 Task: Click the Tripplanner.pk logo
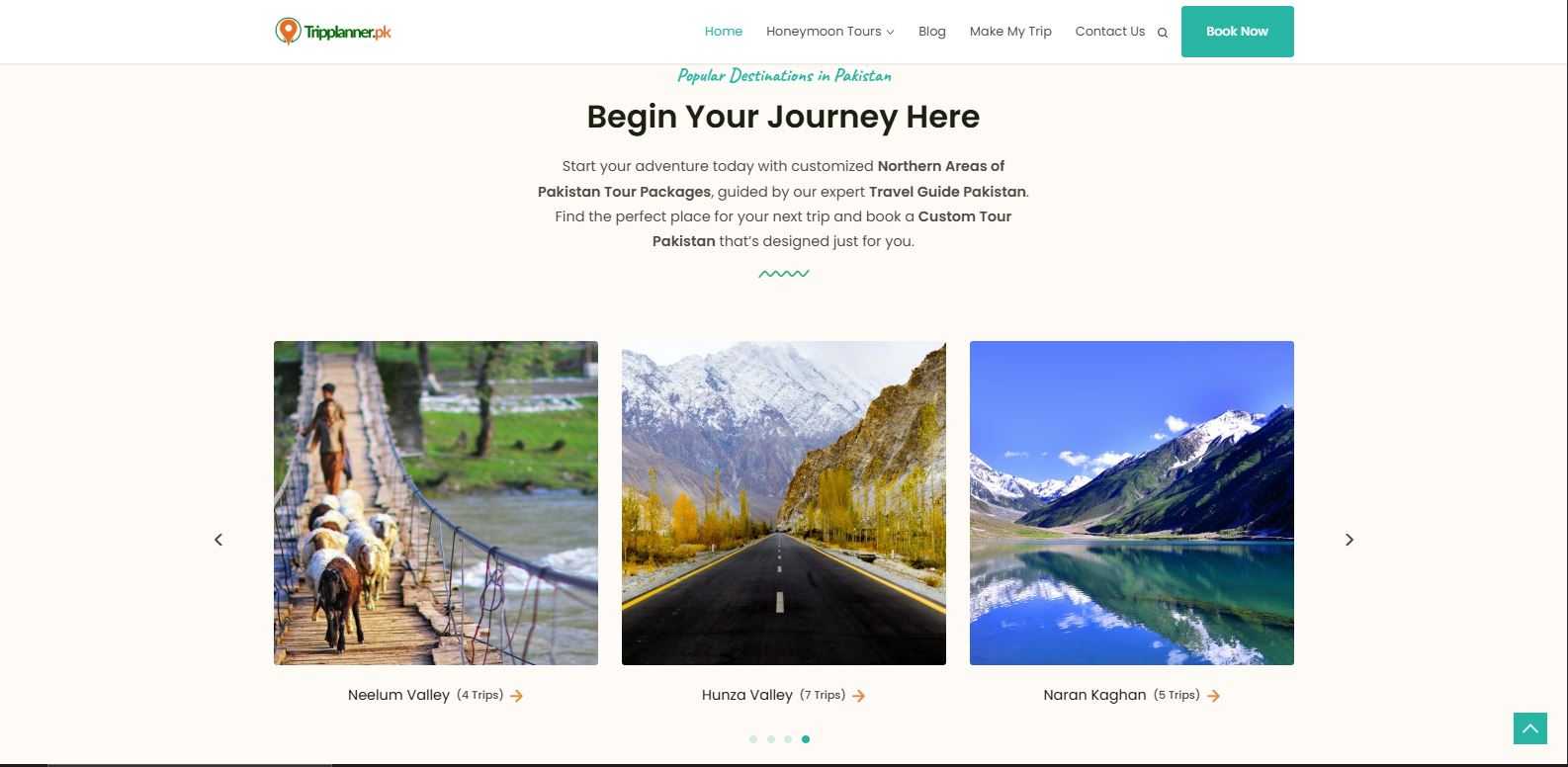point(333,32)
